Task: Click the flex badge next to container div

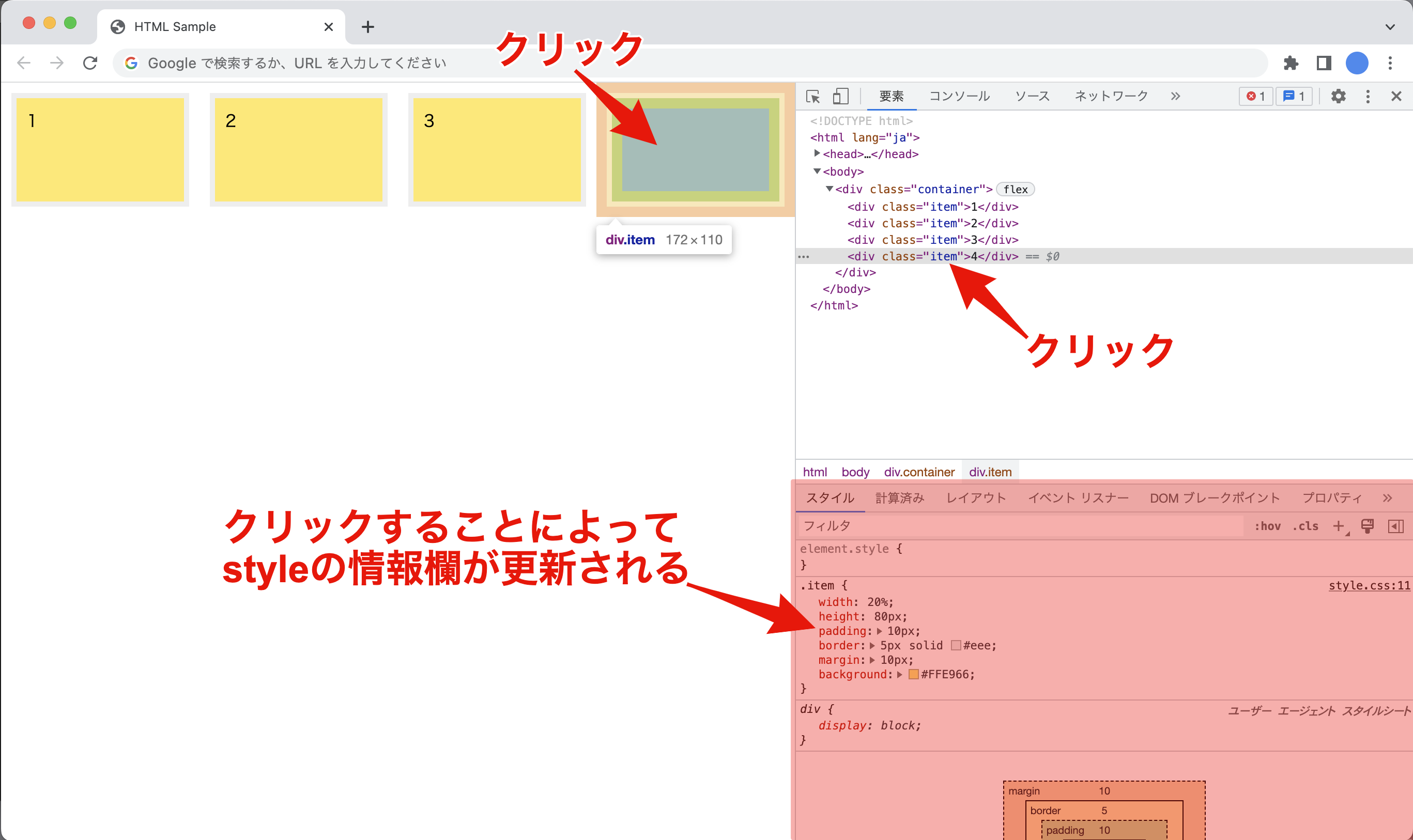Action: [x=1015, y=189]
